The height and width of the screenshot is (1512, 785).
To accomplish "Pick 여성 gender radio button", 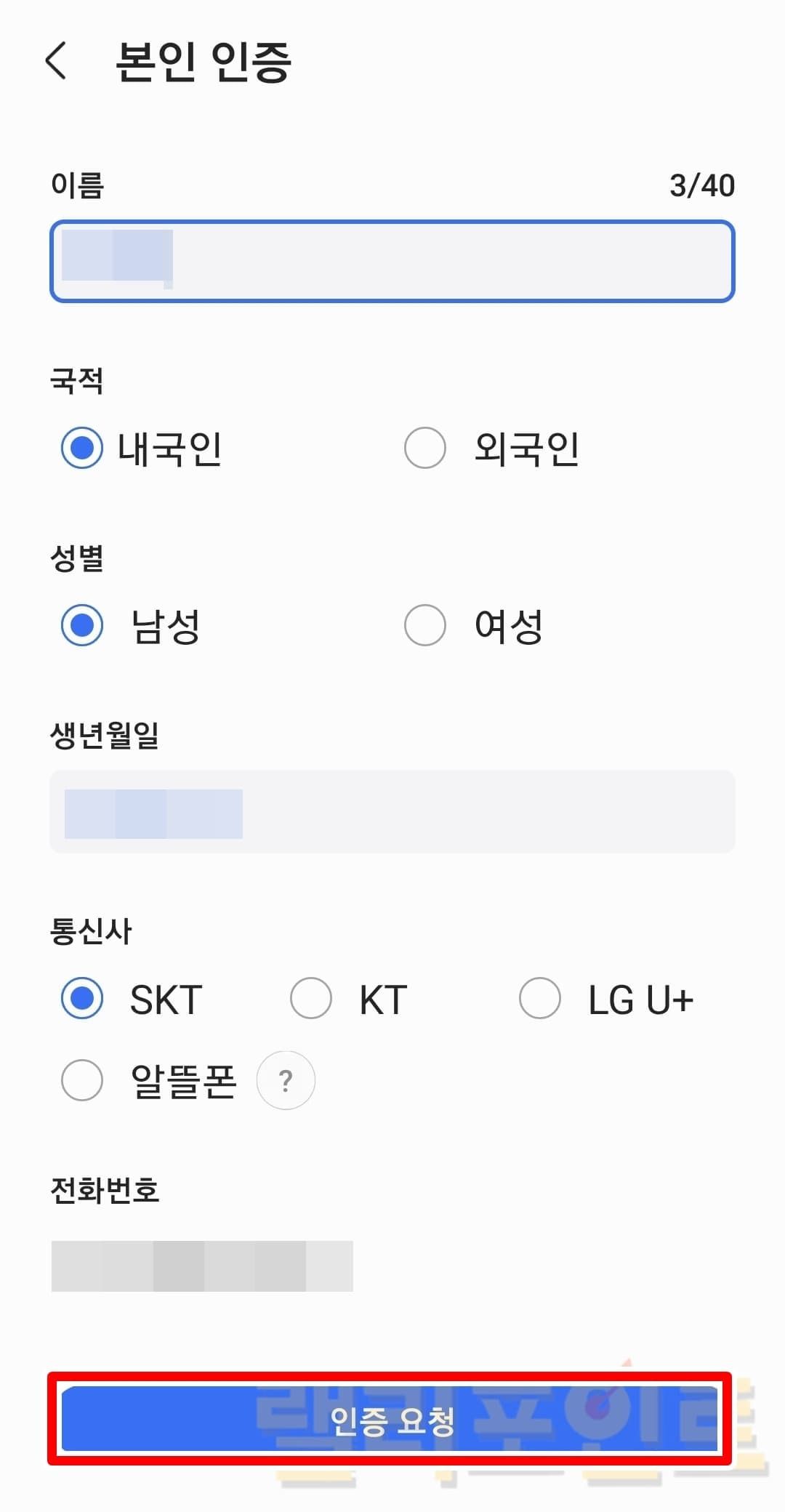I will [x=425, y=625].
